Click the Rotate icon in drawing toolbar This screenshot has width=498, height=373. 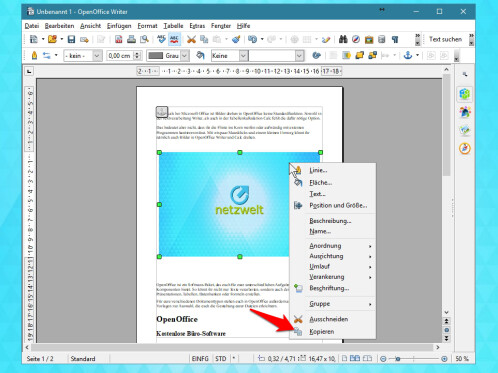point(316,55)
